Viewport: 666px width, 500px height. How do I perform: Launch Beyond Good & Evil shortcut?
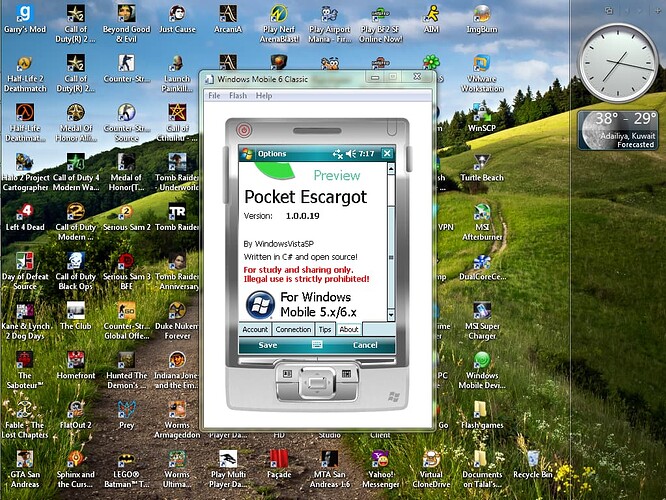pyautogui.click(x=126, y=24)
